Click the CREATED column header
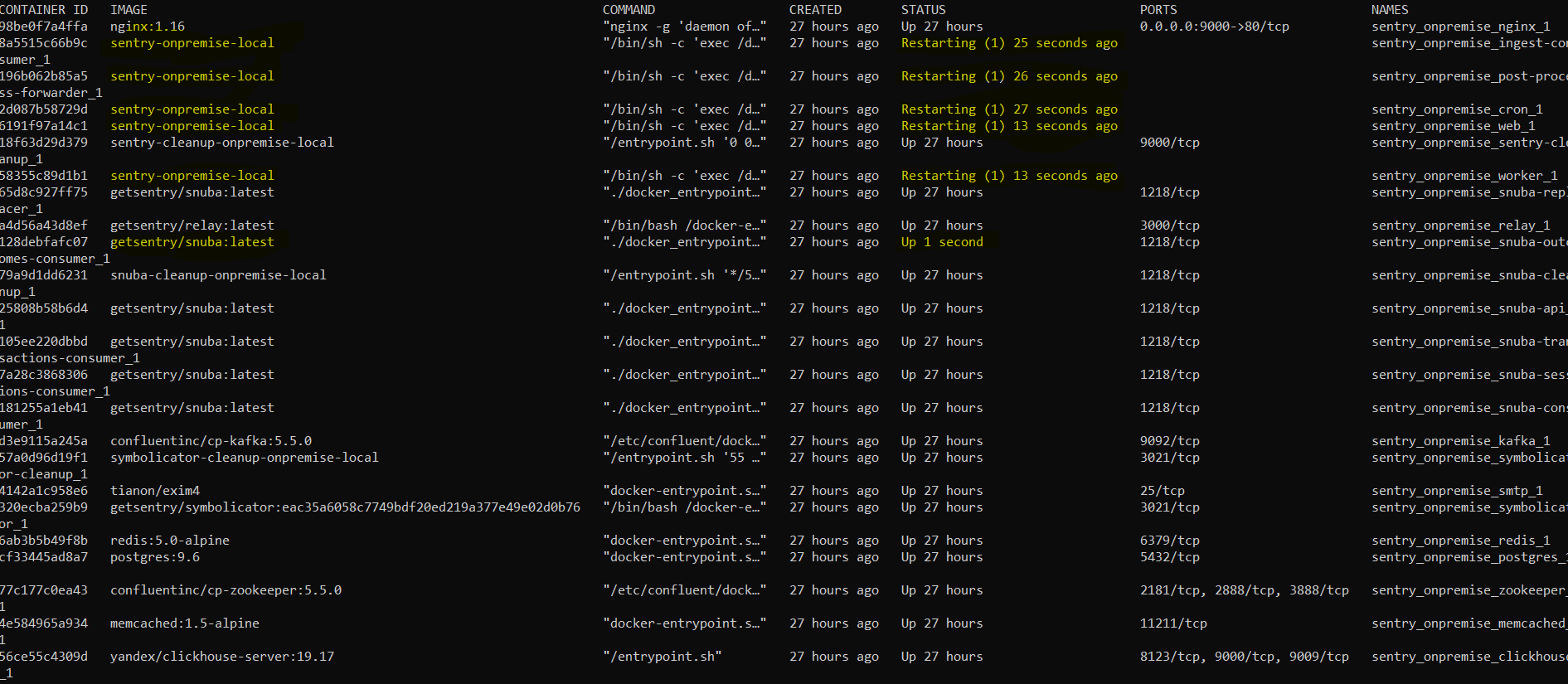The height and width of the screenshot is (684, 1568). pyautogui.click(x=815, y=10)
